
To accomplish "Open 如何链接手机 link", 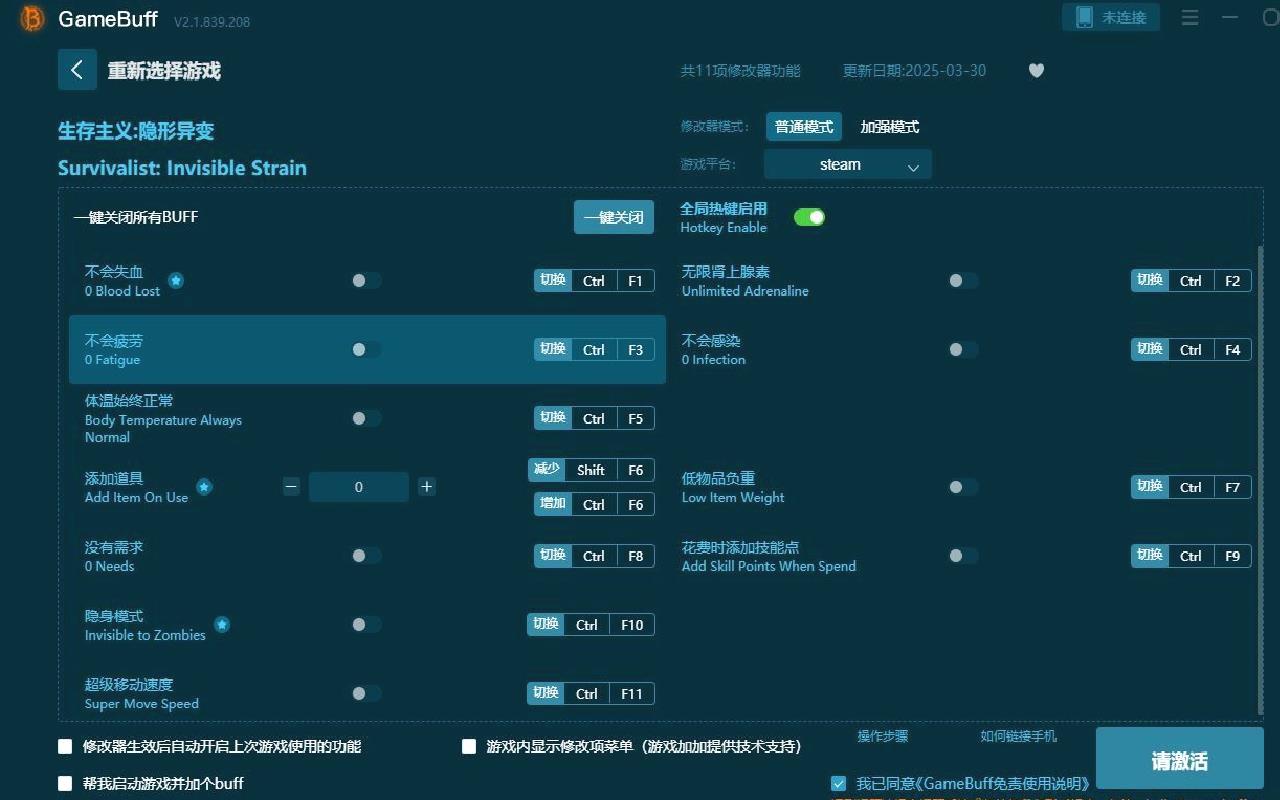I will click(1018, 736).
